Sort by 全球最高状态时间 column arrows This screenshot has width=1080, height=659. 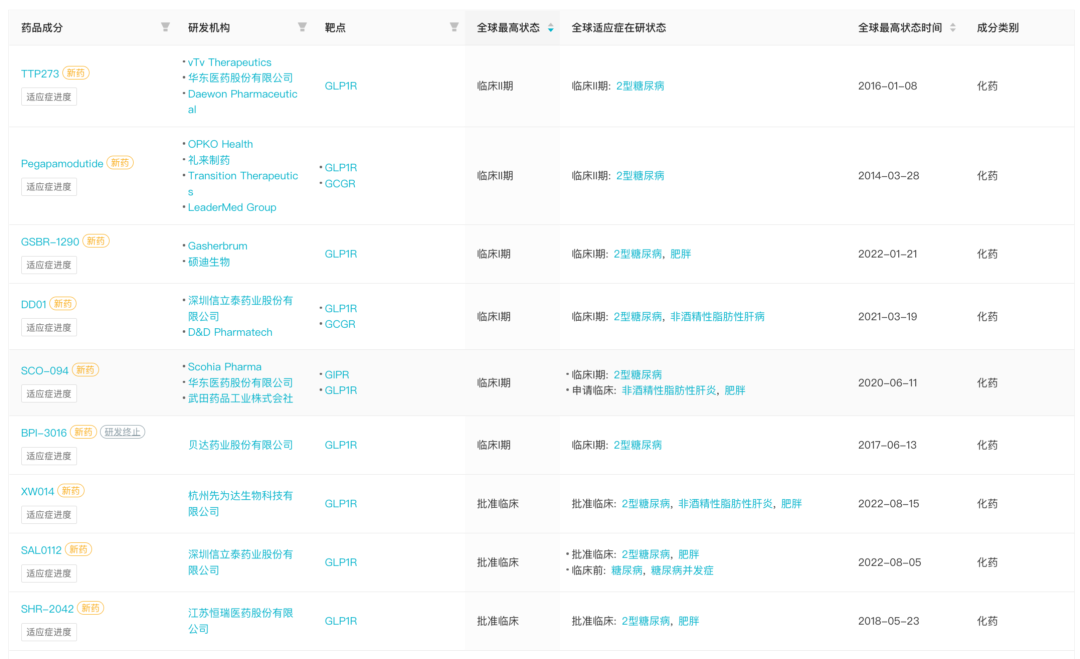[x=953, y=28]
